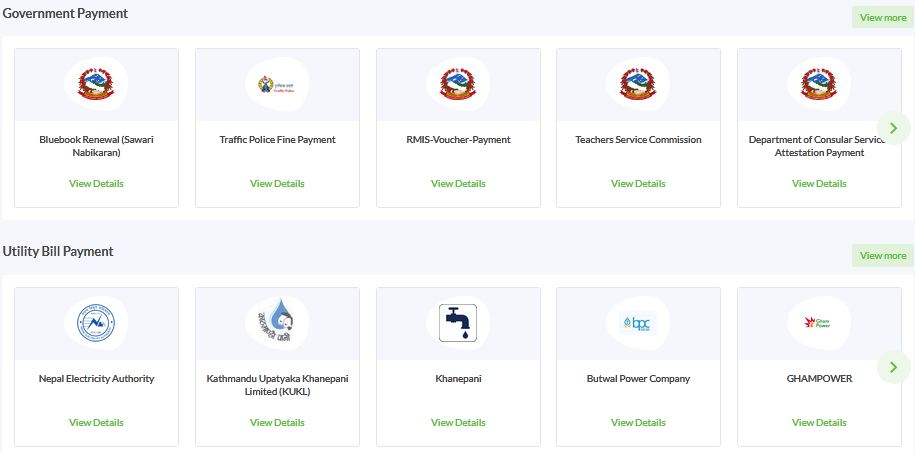Open View Details for Khanepani
The height and width of the screenshot is (453, 915).
[458, 422]
